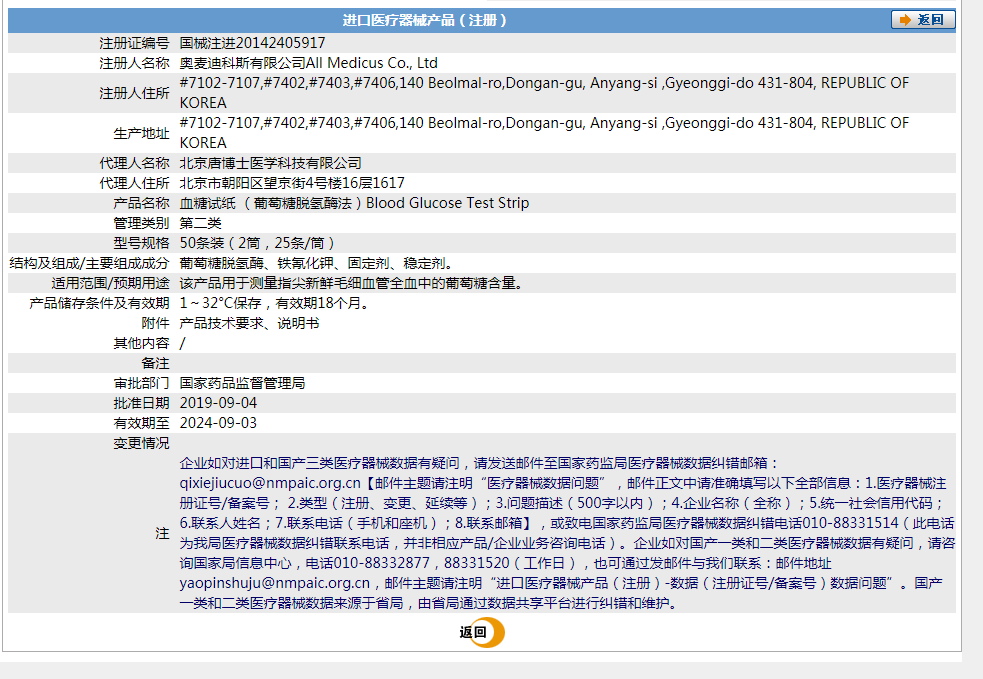The height and width of the screenshot is (679, 983).
Task: Click the 型号规格 label
Action: (141, 243)
